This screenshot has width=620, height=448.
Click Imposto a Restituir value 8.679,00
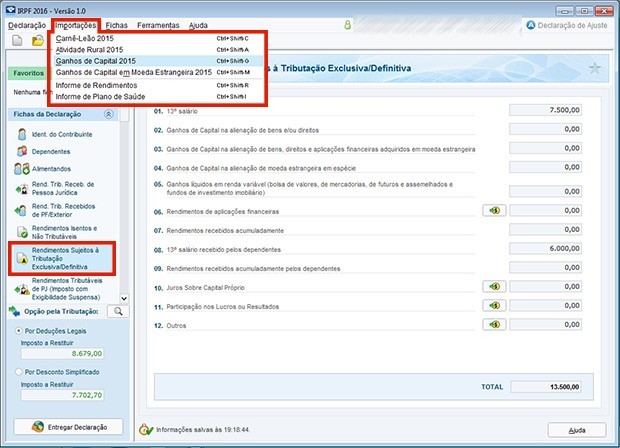coord(62,353)
